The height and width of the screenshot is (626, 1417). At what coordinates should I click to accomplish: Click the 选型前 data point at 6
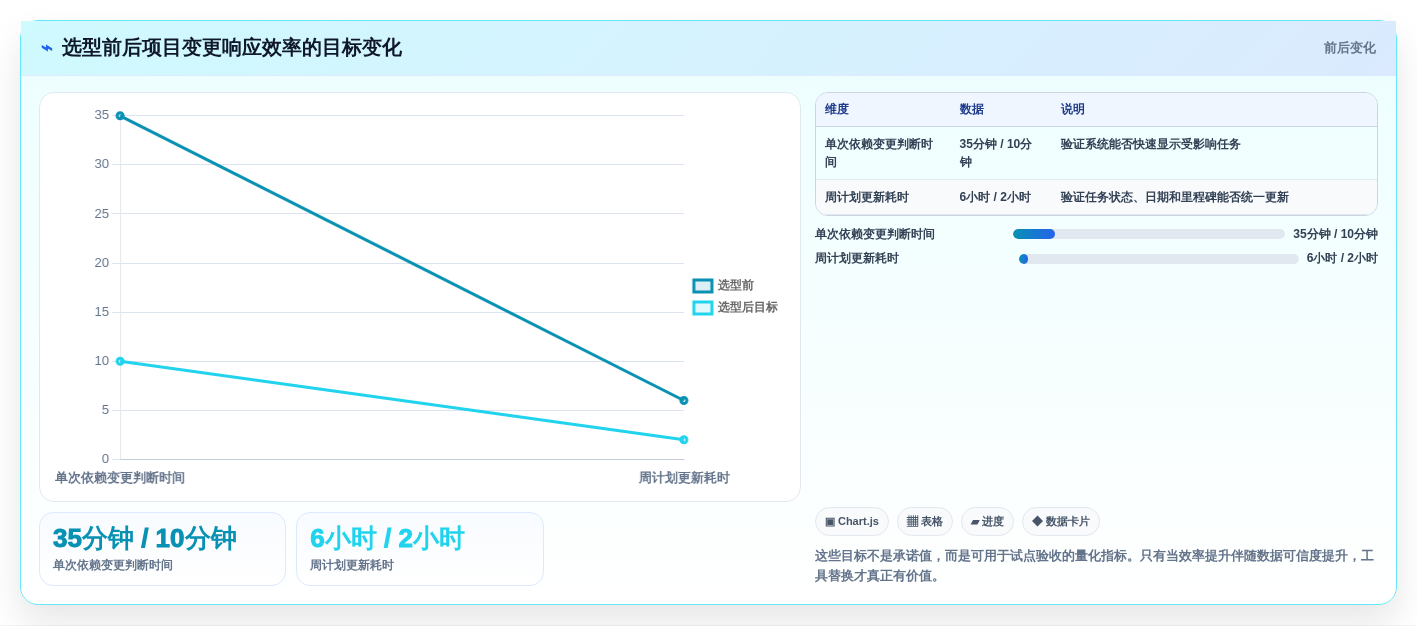point(684,400)
